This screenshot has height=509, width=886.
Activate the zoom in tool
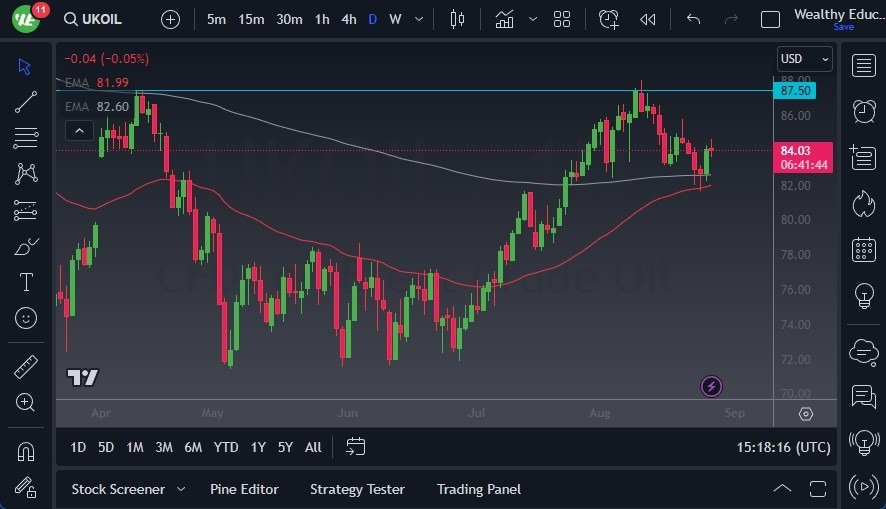pos(25,402)
